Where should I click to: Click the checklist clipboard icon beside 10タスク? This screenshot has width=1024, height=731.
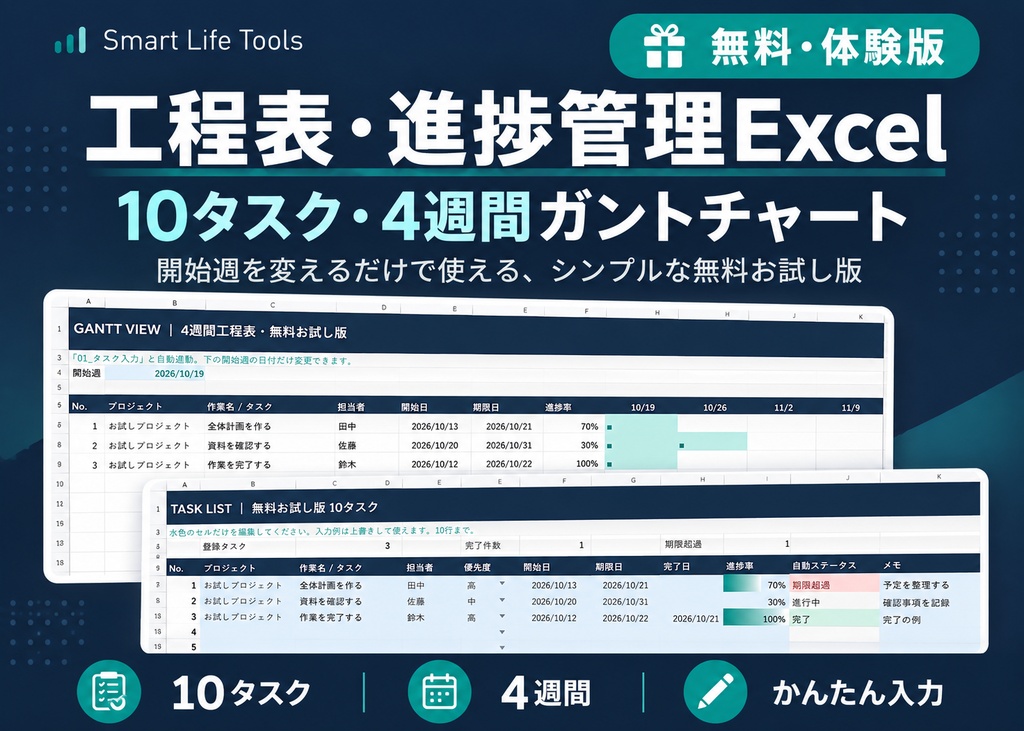click(x=108, y=691)
